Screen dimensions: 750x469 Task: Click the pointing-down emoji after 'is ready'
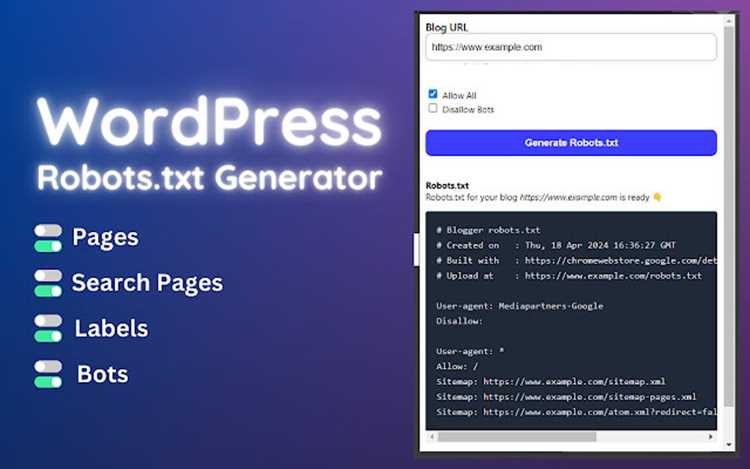tap(658, 197)
